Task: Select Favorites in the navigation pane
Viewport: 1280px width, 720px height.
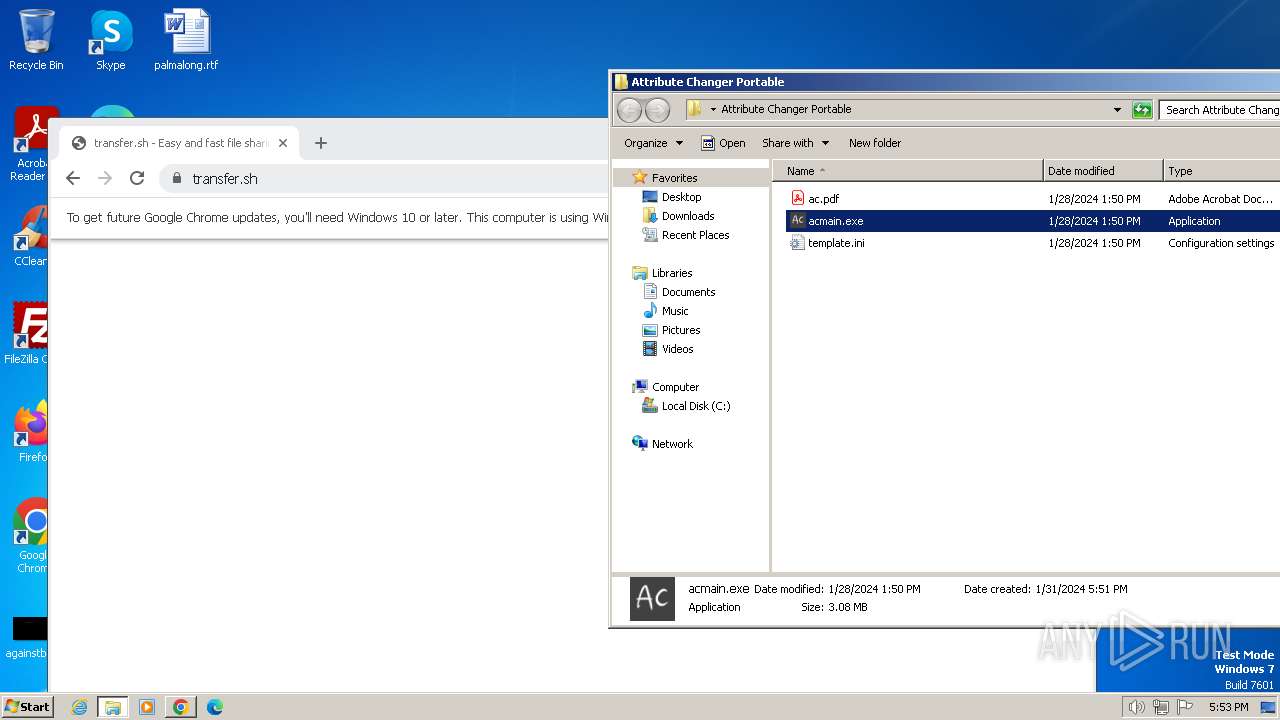Action: (x=674, y=178)
